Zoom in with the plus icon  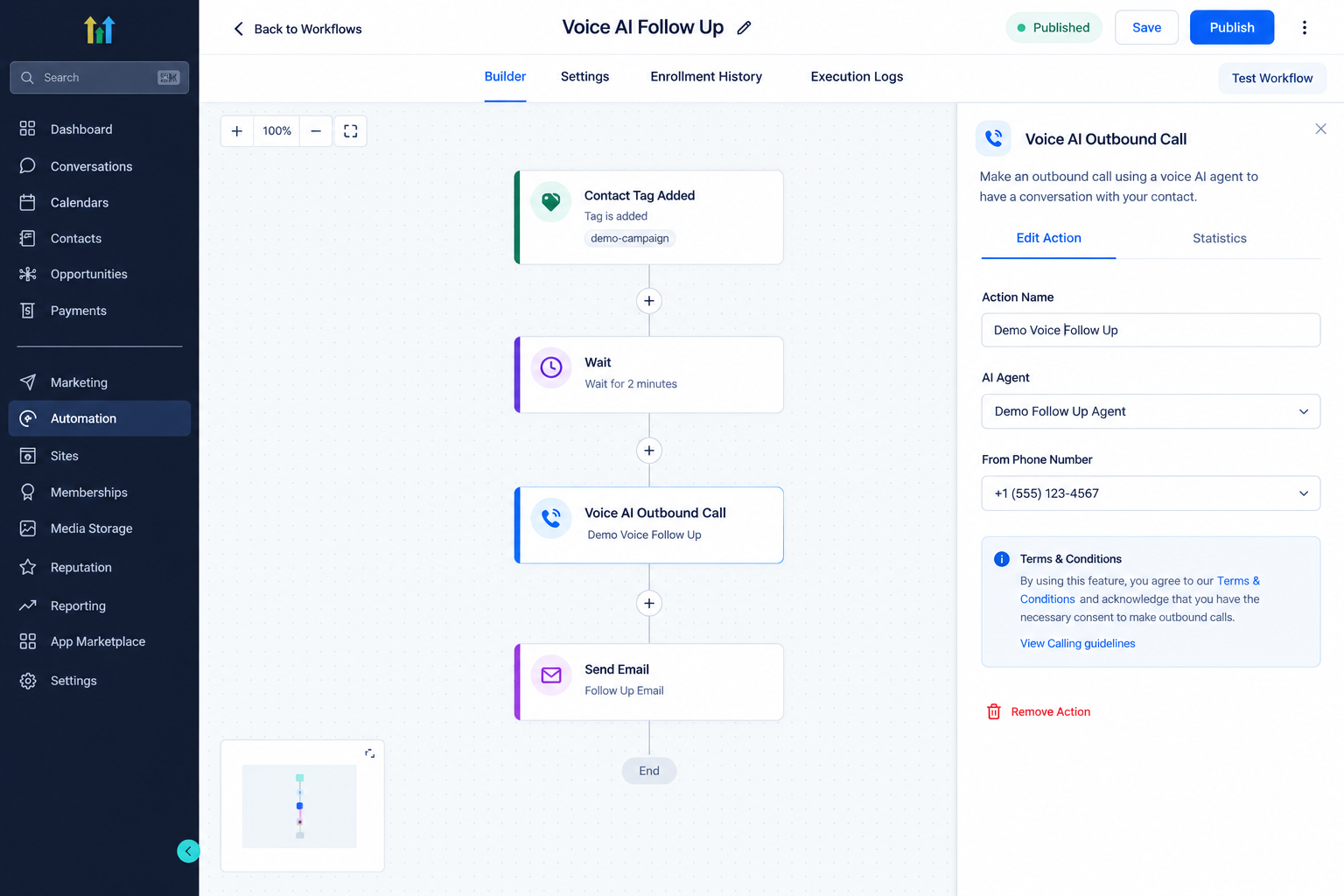tap(237, 131)
